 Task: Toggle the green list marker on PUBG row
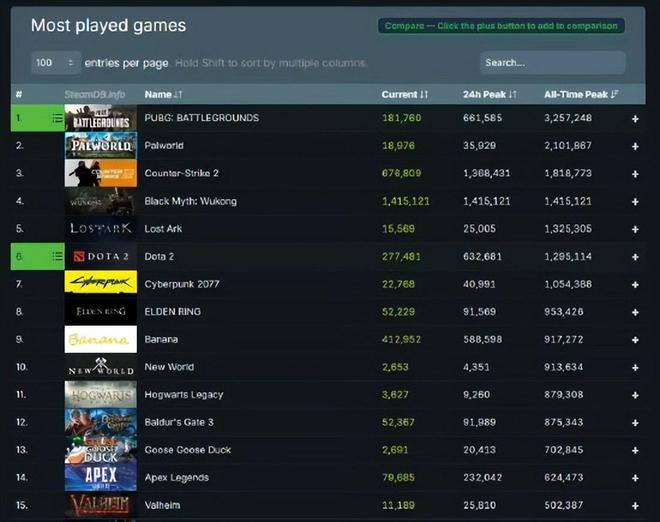point(57,118)
